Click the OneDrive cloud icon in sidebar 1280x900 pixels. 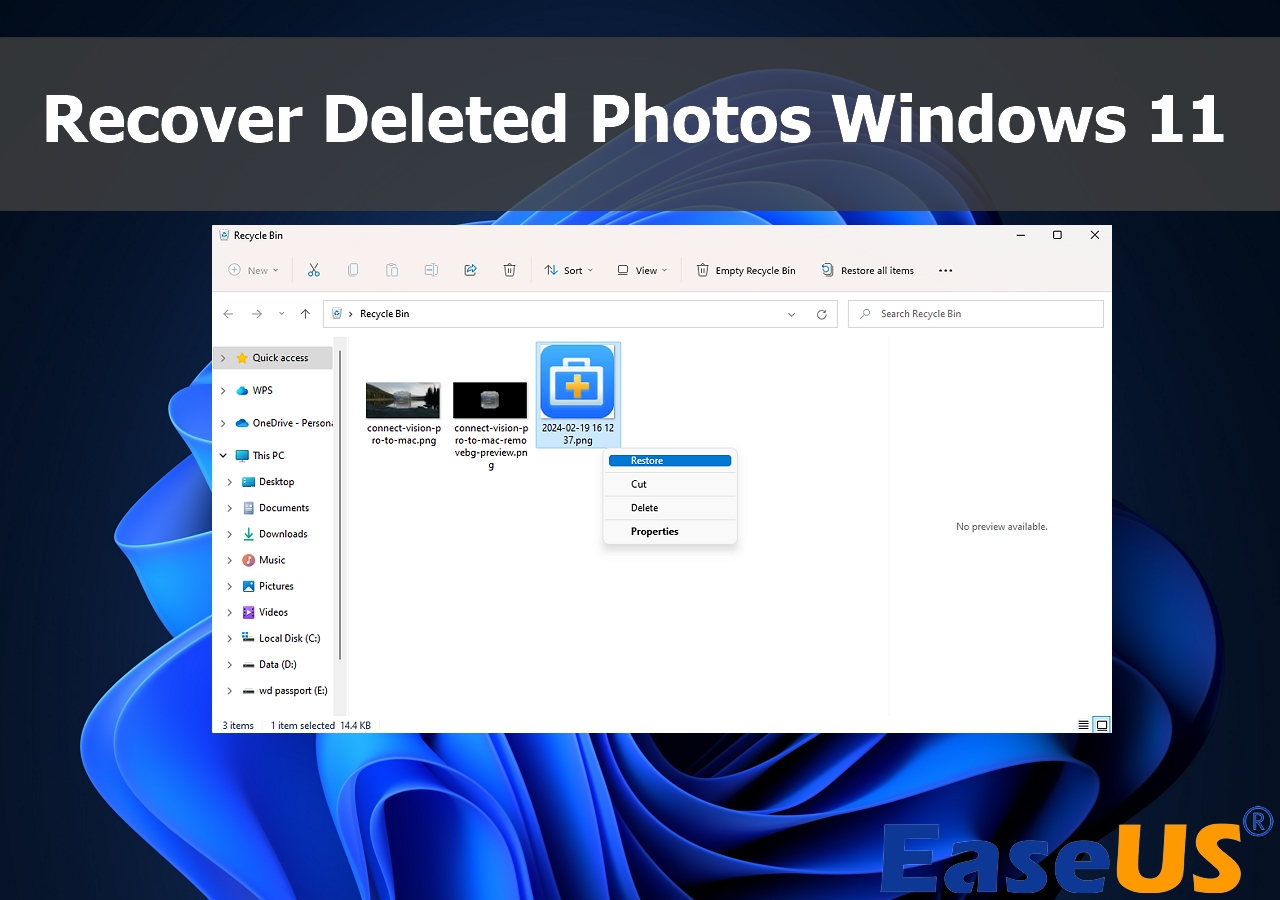241,423
